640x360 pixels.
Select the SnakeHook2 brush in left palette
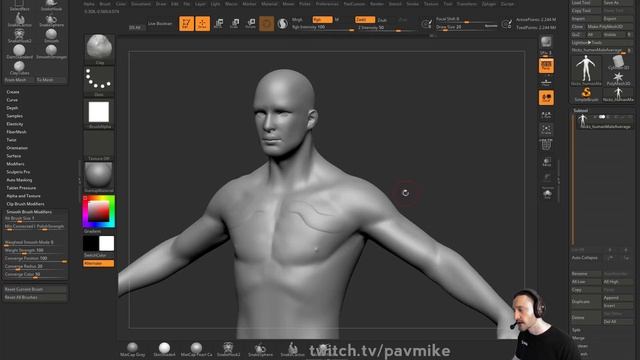point(19,36)
